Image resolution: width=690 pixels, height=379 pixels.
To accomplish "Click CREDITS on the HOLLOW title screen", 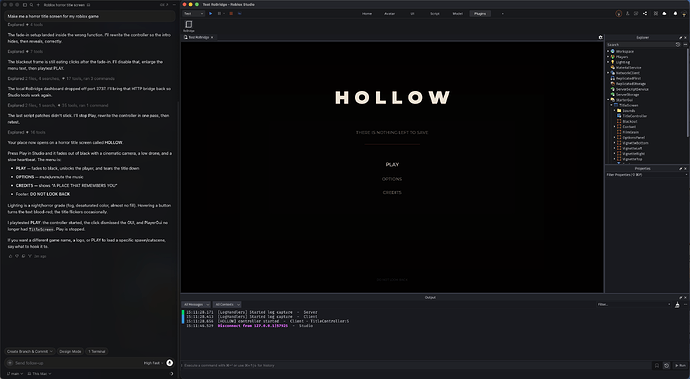I will [392, 192].
